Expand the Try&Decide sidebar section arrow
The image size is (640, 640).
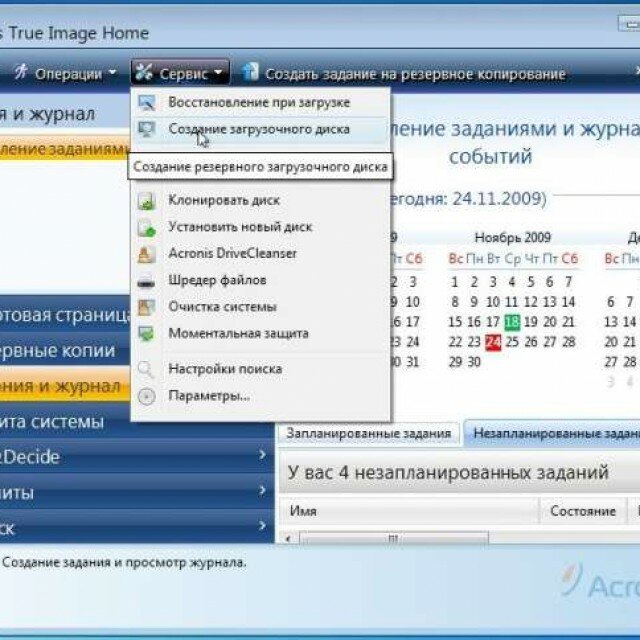tap(263, 455)
